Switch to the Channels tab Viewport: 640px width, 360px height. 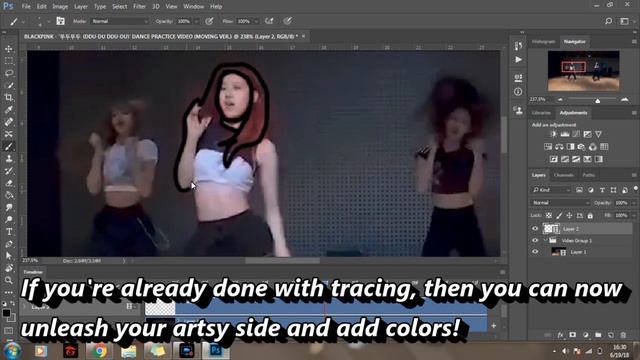[x=564, y=175]
